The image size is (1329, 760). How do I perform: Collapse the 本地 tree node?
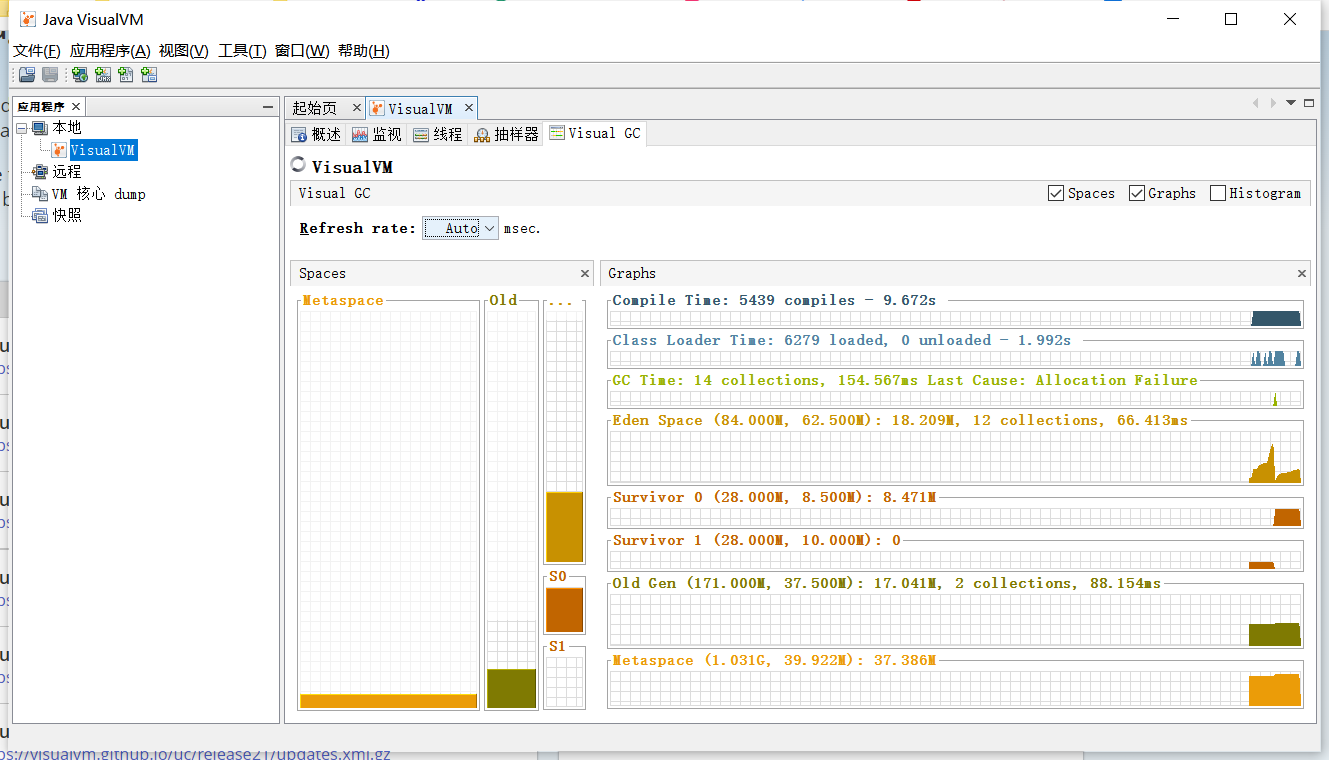click(x=21, y=128)
